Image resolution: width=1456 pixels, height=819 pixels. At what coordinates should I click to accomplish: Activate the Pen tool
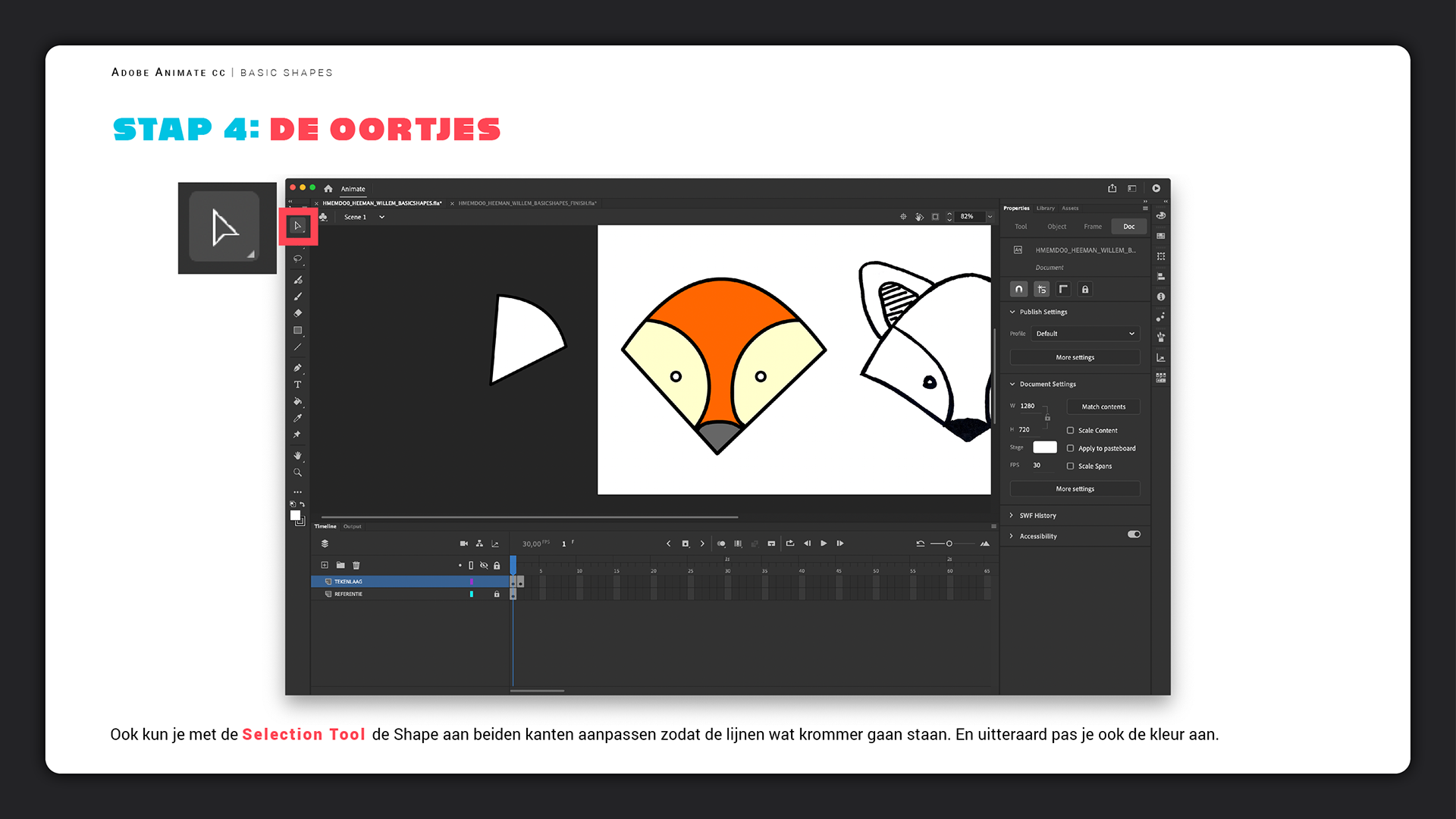tap(297, 368)
